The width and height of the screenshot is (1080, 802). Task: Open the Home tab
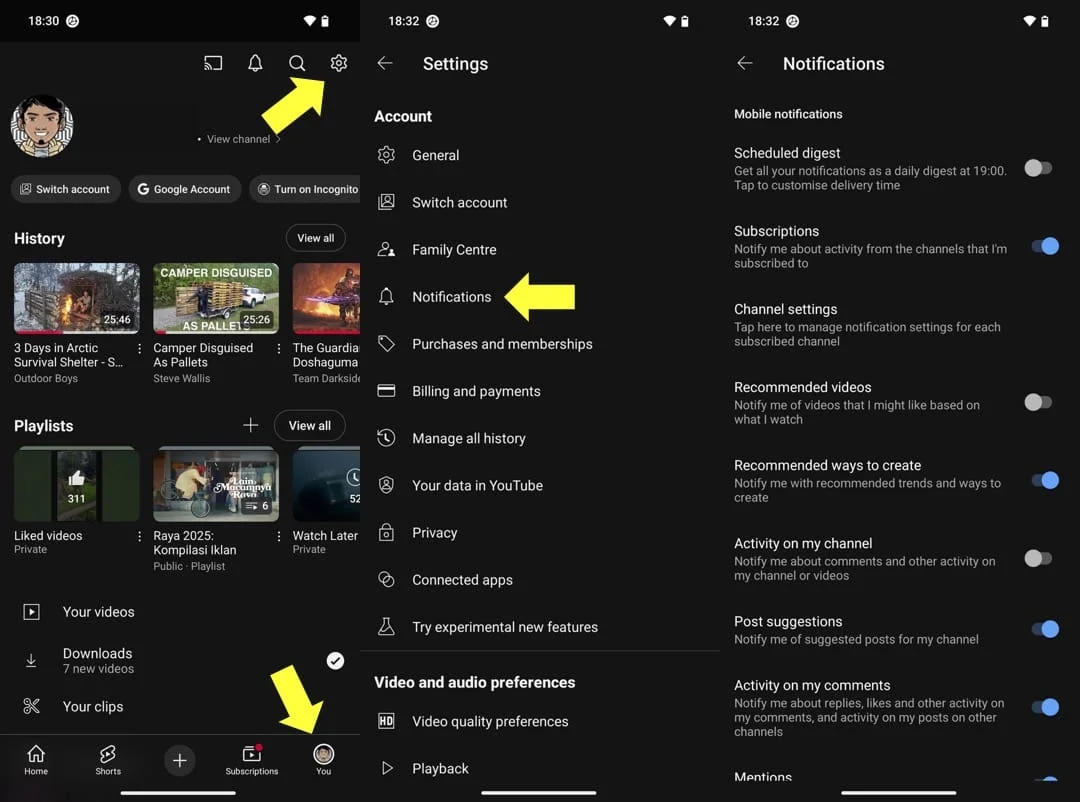tap(36, 760)
